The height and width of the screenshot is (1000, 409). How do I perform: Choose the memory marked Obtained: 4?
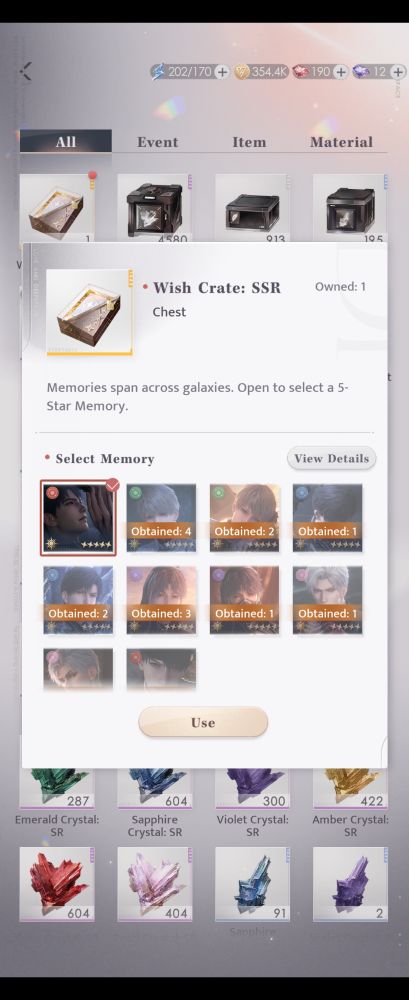161,518
